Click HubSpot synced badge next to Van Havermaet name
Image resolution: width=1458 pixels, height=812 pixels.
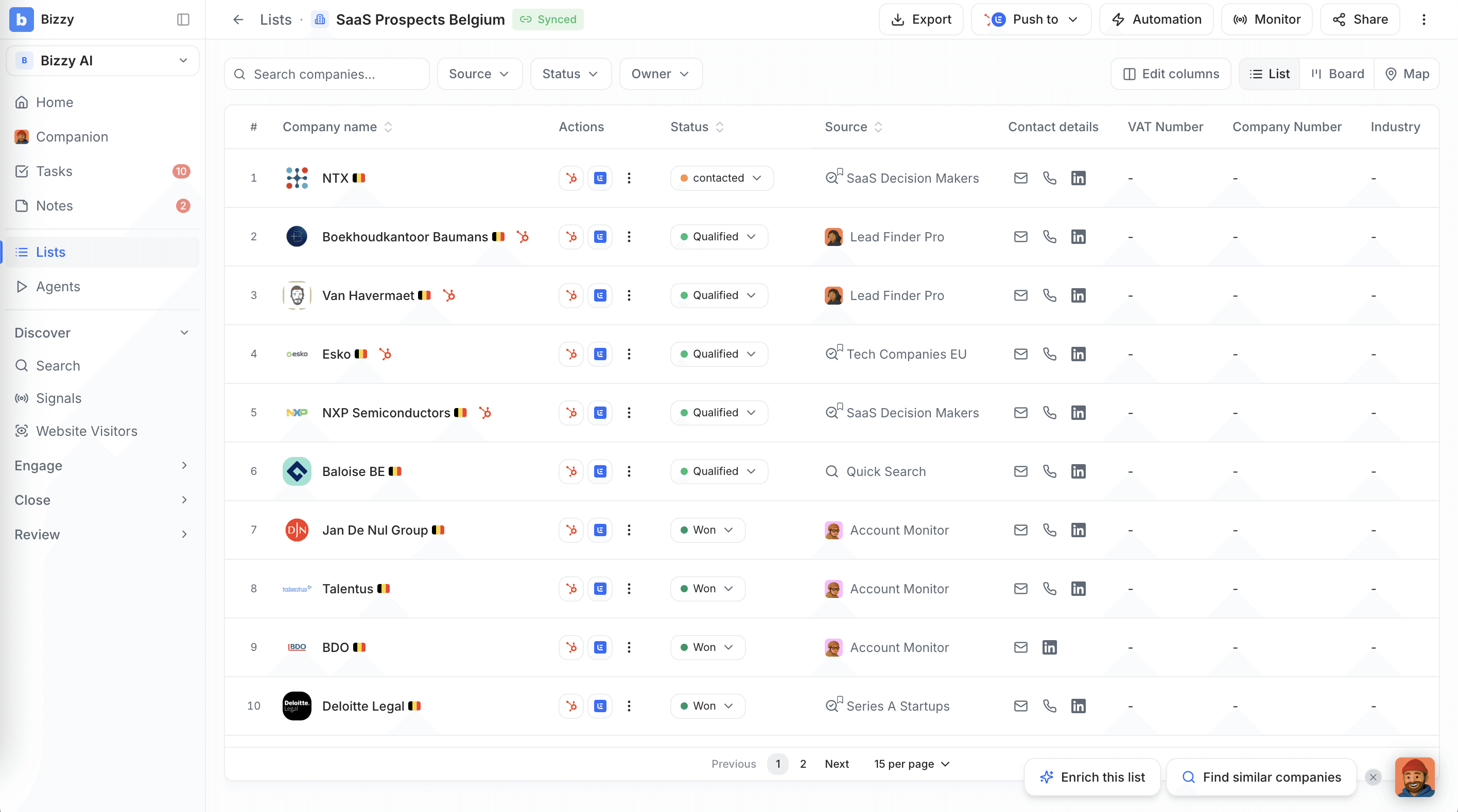pyautogui.click(x=449, y=295)
